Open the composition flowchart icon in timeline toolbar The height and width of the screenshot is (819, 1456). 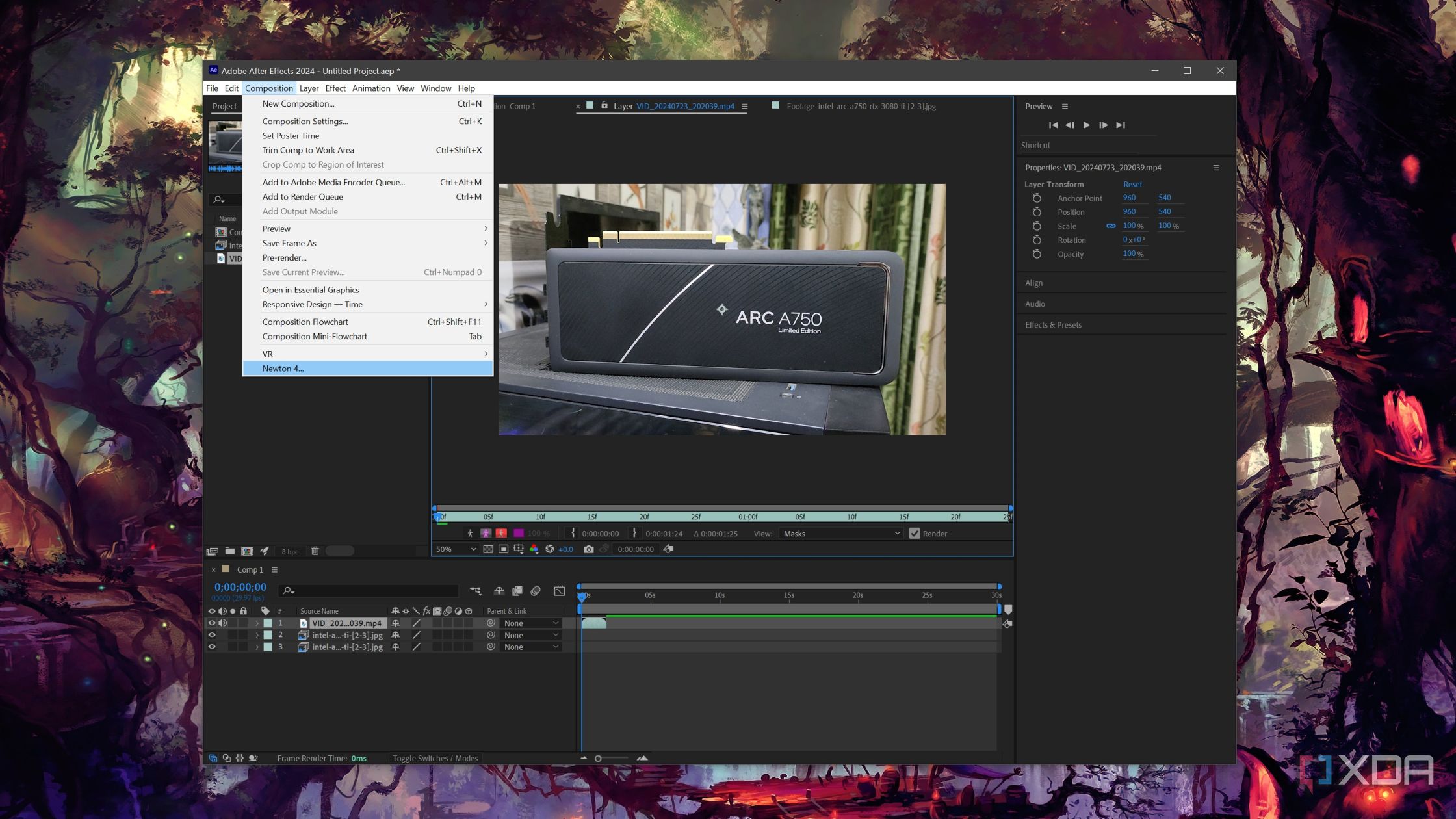[476, 591]
